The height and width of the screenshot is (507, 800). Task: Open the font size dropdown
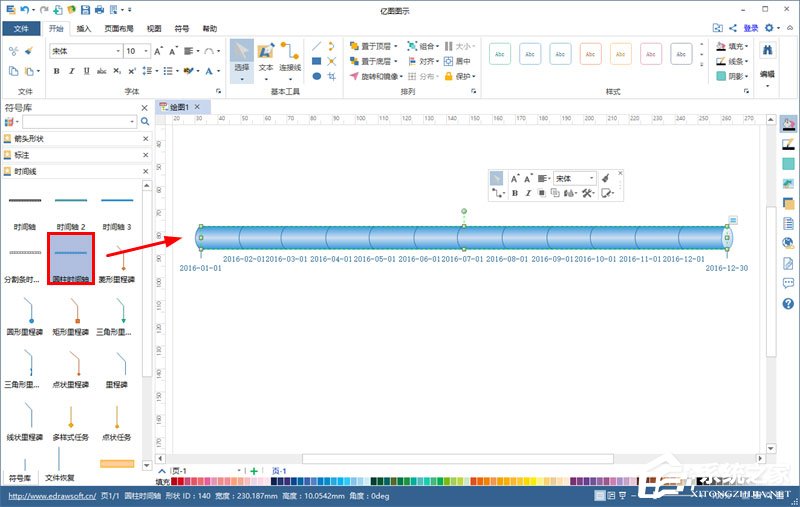[146, 51]
